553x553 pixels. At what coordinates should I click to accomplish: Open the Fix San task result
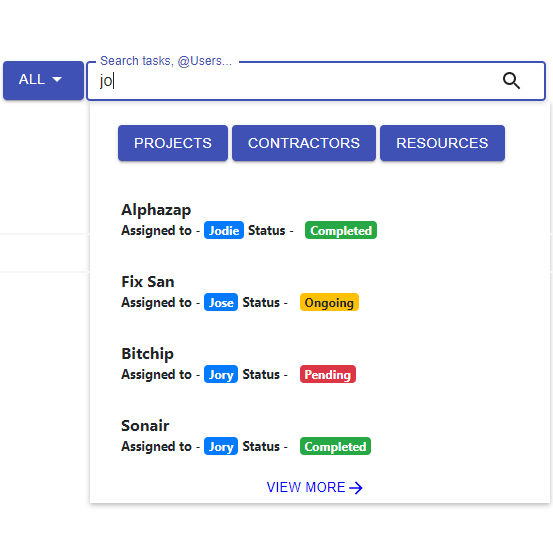click(x=148, y=282)
